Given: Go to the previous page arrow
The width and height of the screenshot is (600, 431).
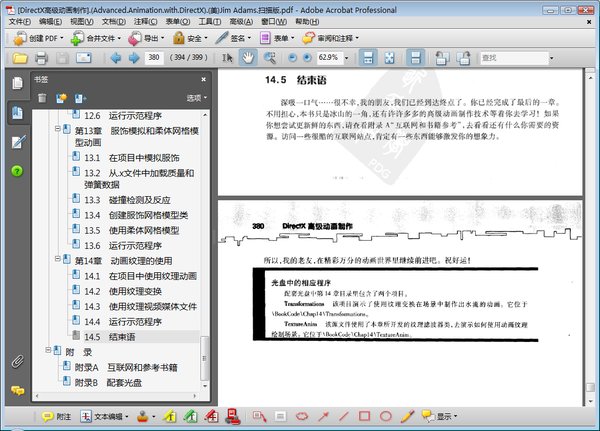Looking at the screenshot, I should tap(115, 58).
